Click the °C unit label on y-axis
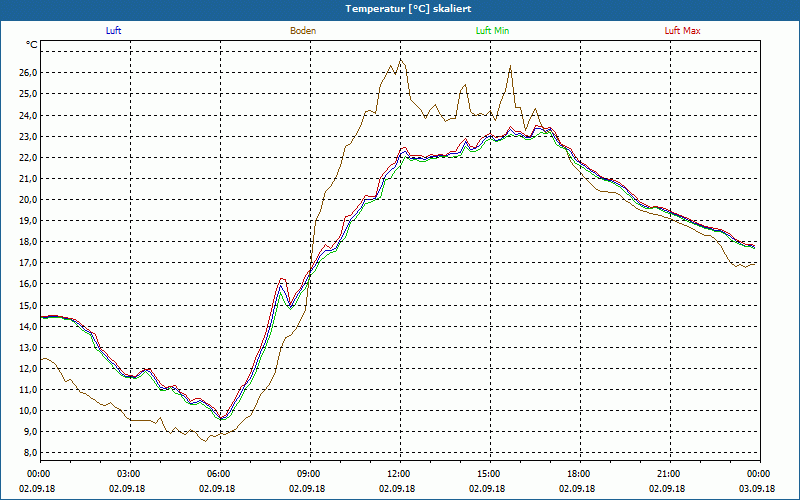Viewport: 800px width, 500px height. 32,45
